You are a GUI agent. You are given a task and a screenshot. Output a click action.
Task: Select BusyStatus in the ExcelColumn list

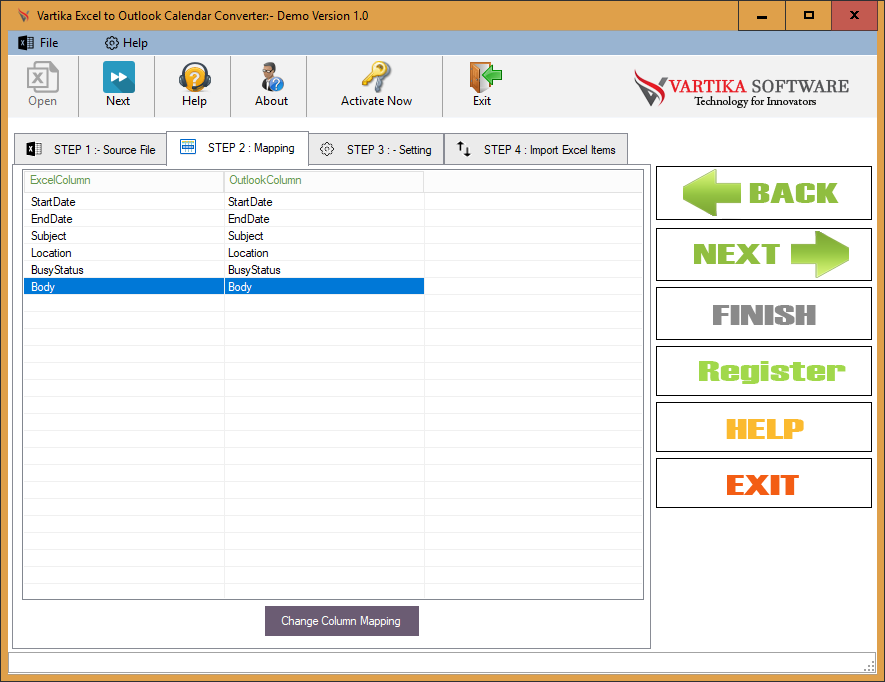click(57, 270)
